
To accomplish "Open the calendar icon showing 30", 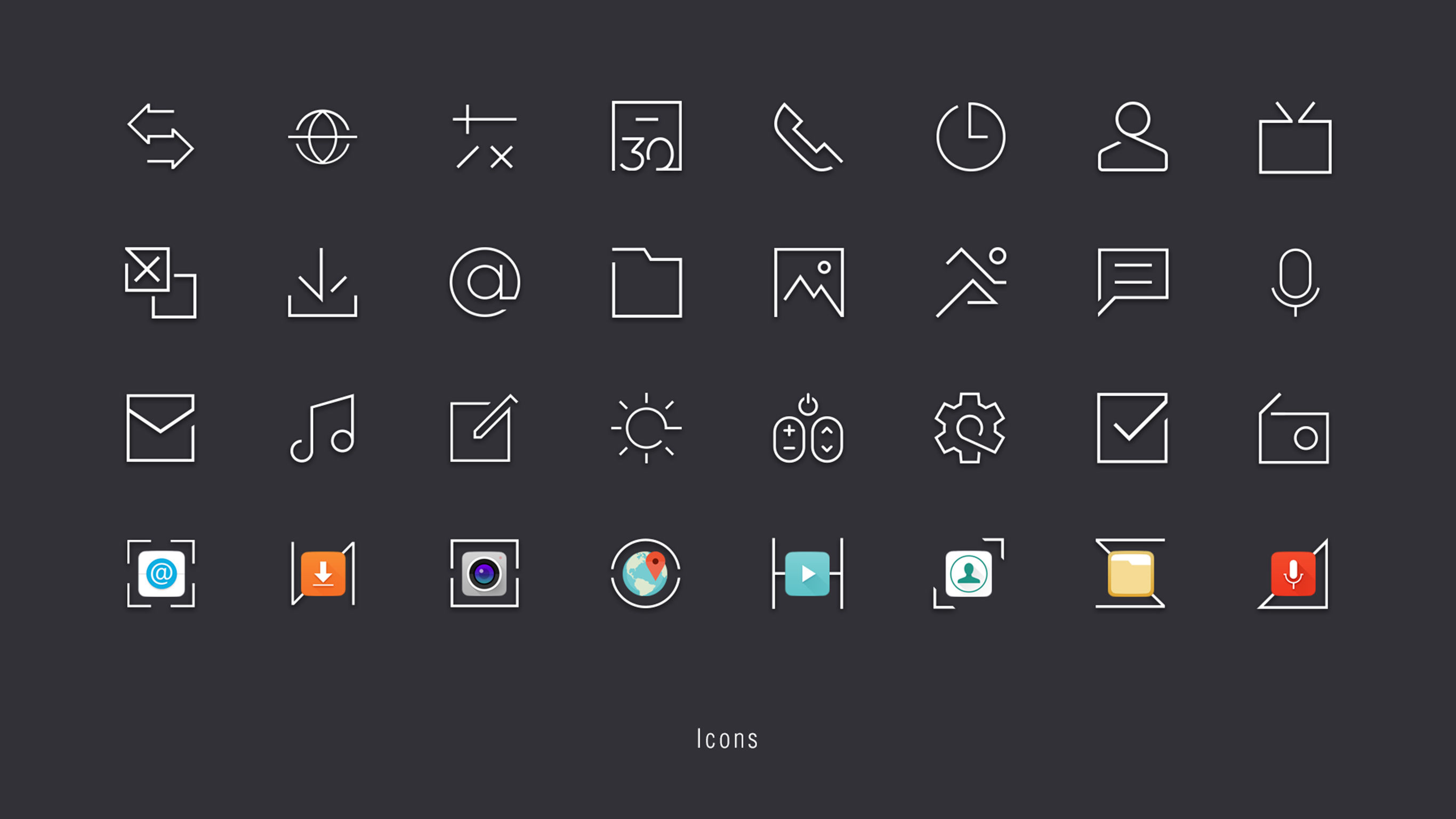I will [x=647, y=136].
